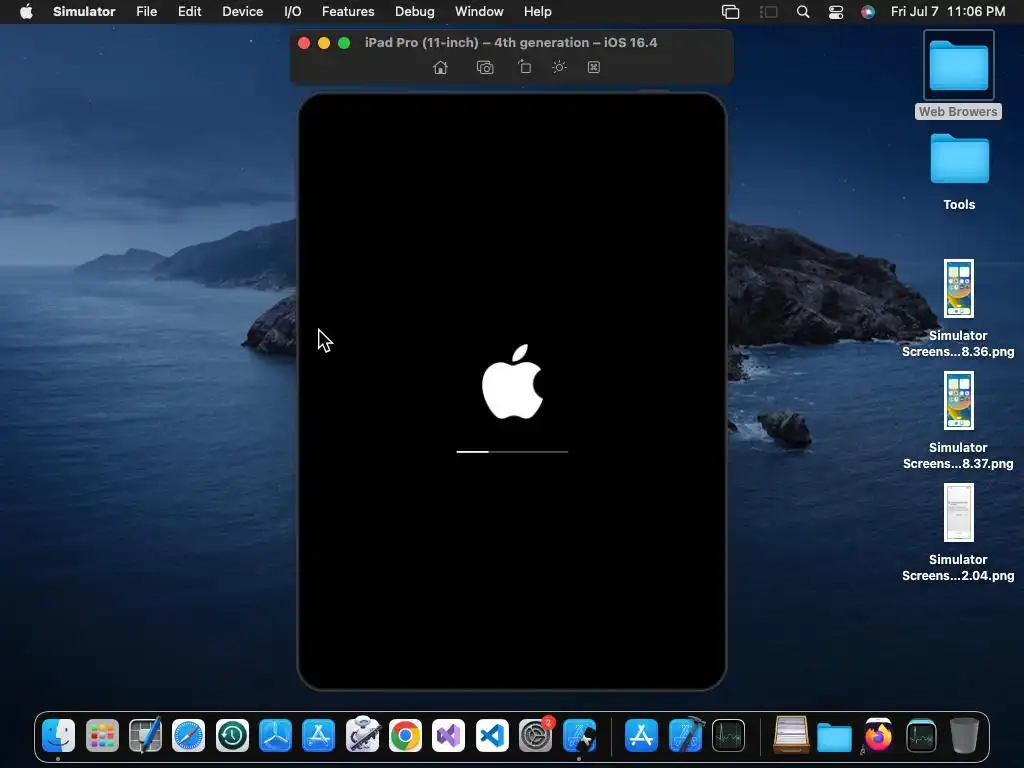The image size is (1024, 768).
Task: Select the Web Browers folder on the desktop
Action: click(x=959, y=75)
